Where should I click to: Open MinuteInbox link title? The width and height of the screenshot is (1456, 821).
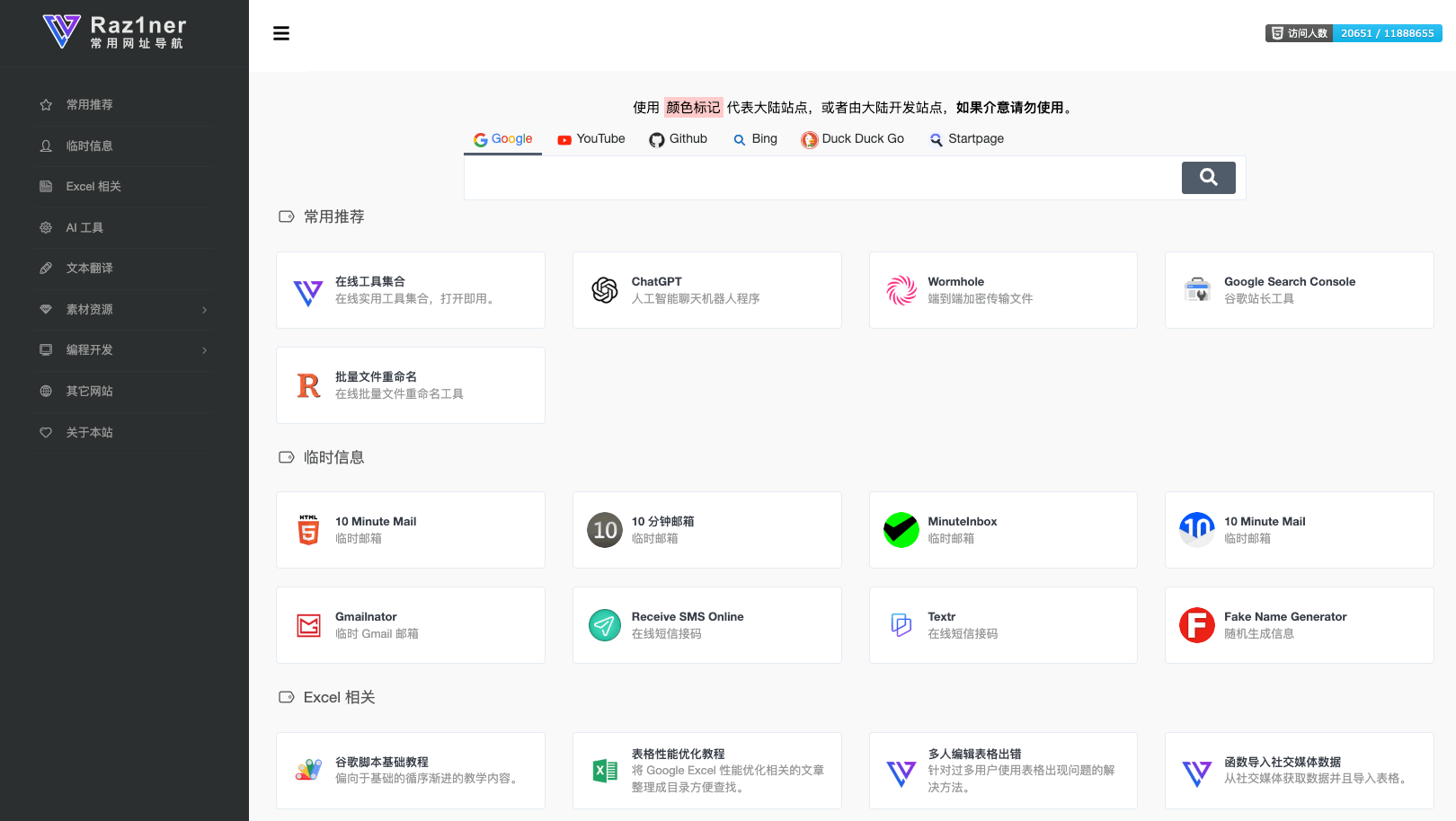click(x=962, y=522)
